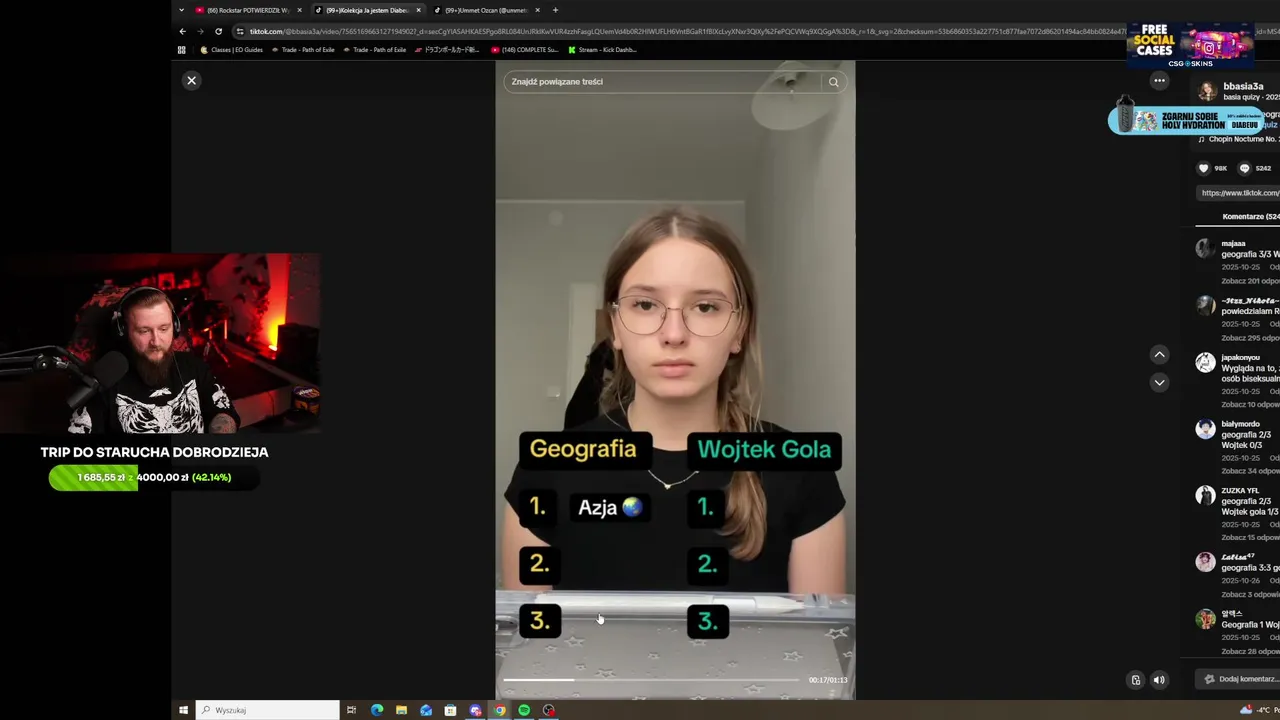Expand Zobacz 28 replies under the last comment
This screenshot has width=1280, height=720.
click(1249, 651)
